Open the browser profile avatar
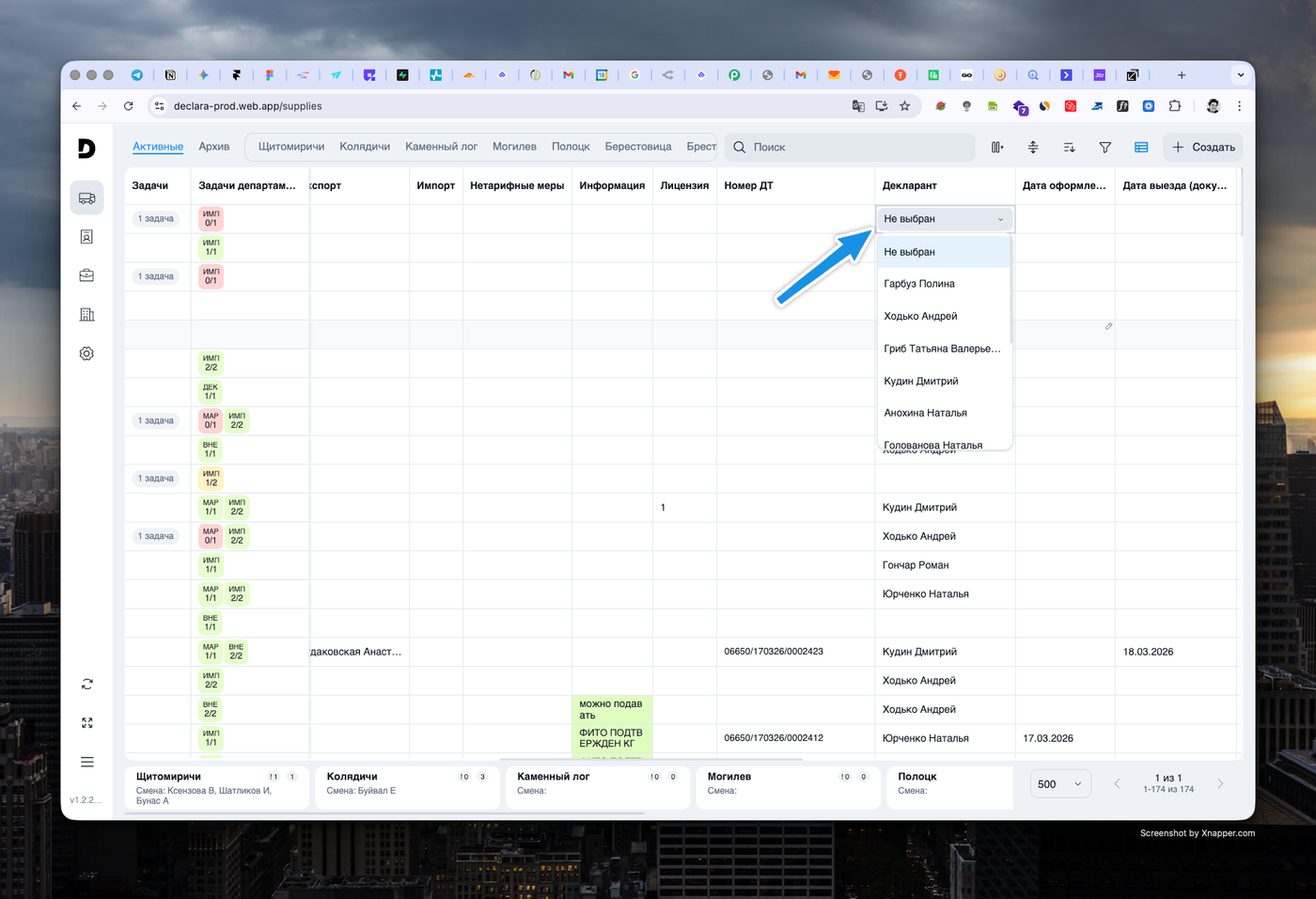 click(1214, 106)
